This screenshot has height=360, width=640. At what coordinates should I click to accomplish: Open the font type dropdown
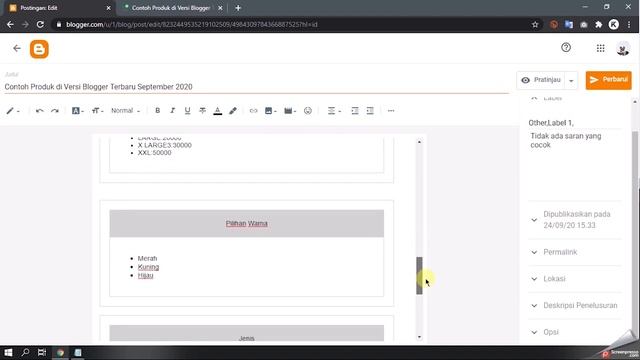click(x=78, y=111)
